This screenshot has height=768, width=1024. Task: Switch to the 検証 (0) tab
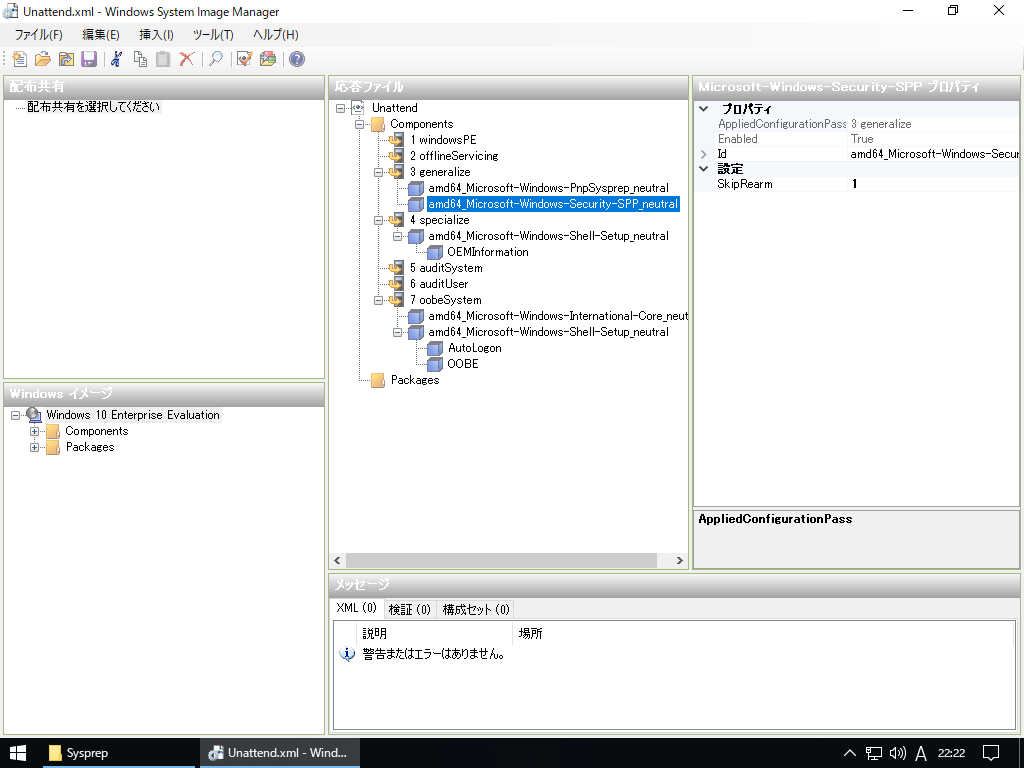point(409,609)
